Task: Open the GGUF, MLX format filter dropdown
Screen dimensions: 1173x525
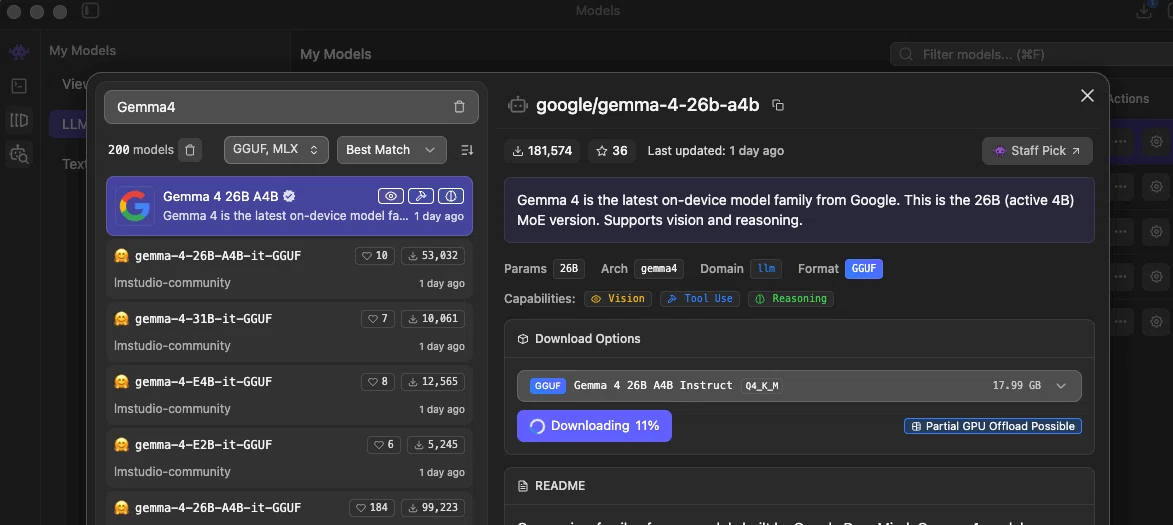Action: [276, 150]
